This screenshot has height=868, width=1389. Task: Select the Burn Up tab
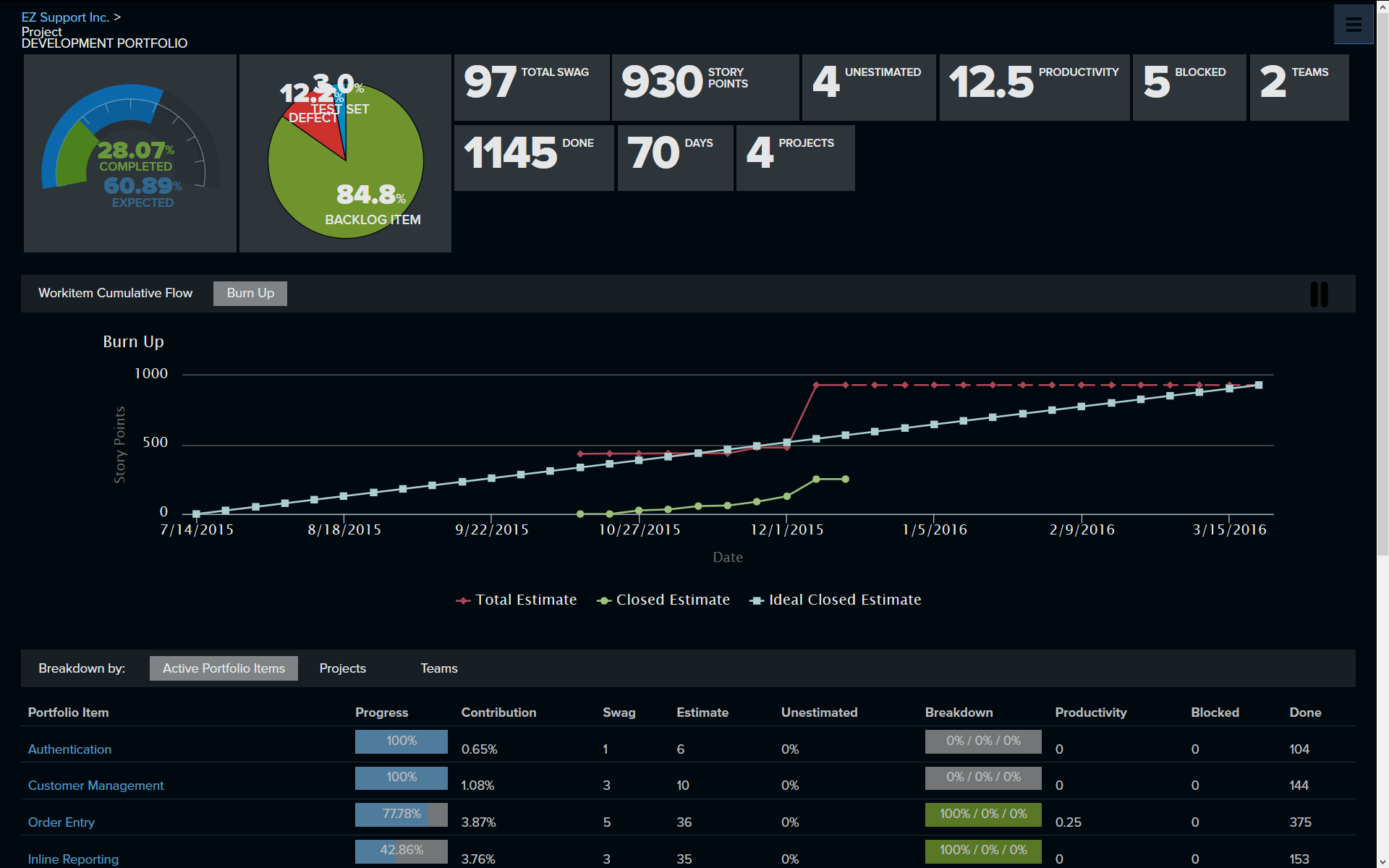click(x=250, y=293)
